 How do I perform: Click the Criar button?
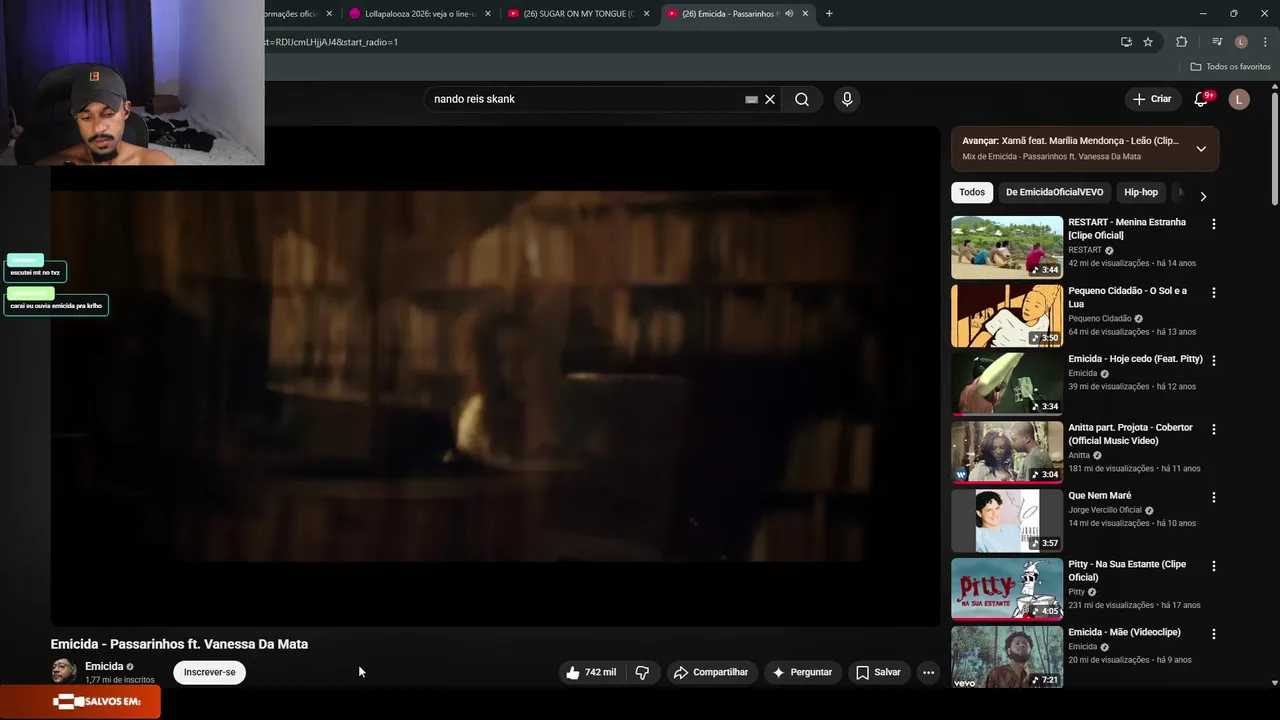point(1151,99)
